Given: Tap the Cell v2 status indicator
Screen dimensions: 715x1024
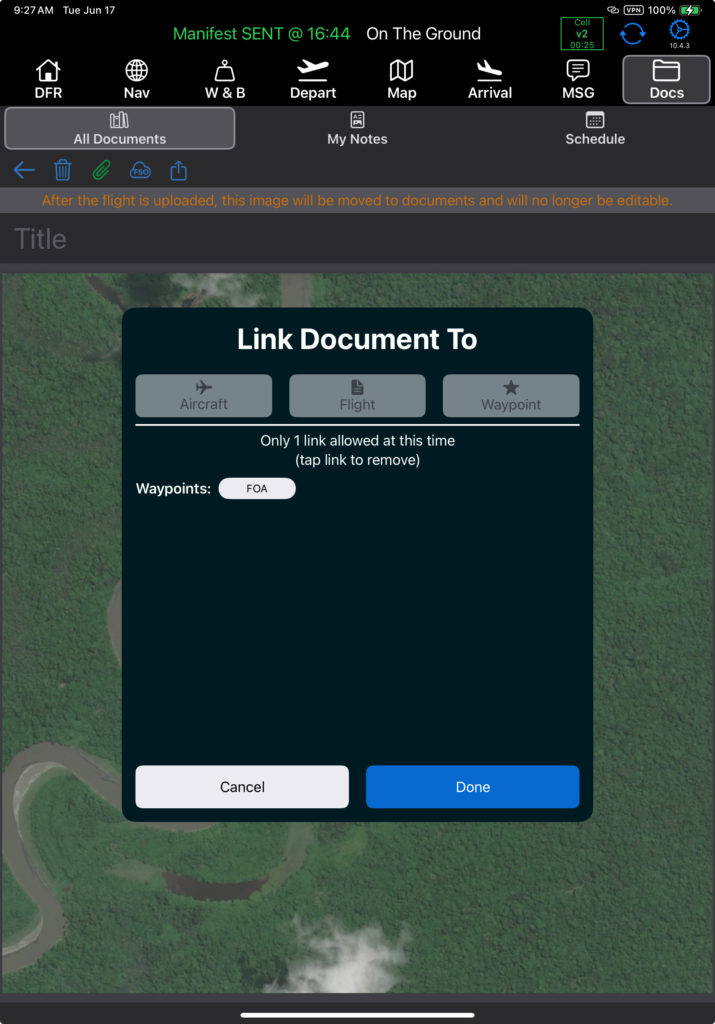Looking at the screenshot, I should coord(582,33).
